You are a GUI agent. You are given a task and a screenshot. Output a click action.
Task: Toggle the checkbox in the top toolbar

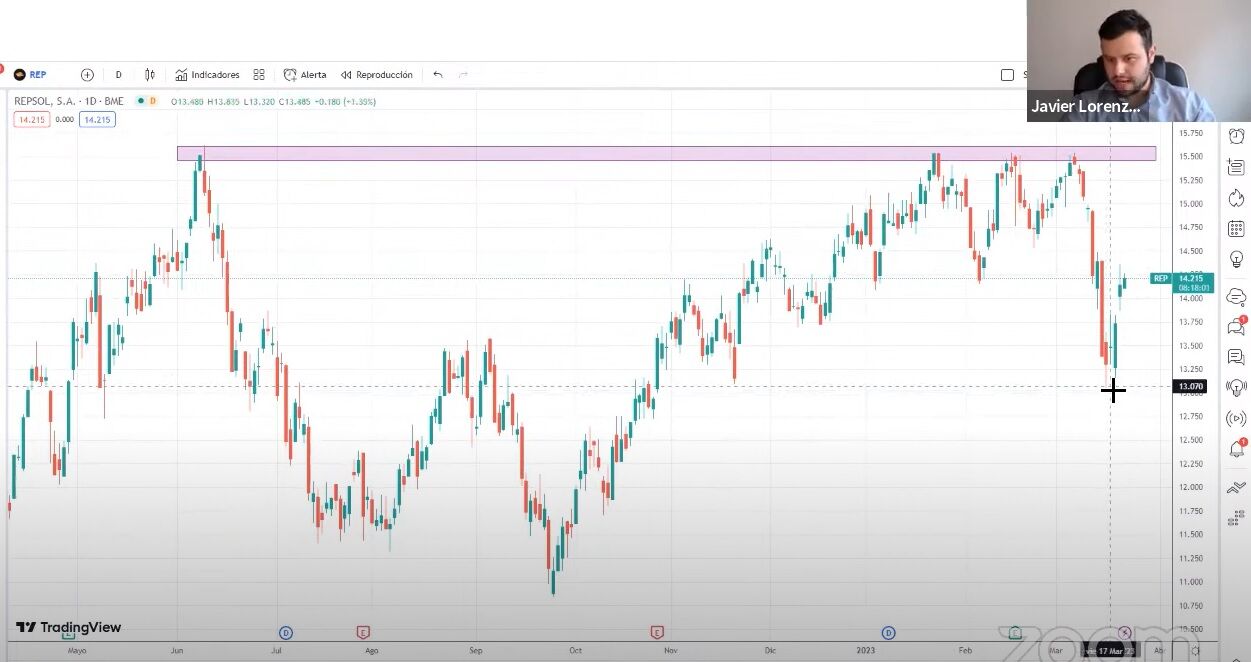tap(1007, 75)
